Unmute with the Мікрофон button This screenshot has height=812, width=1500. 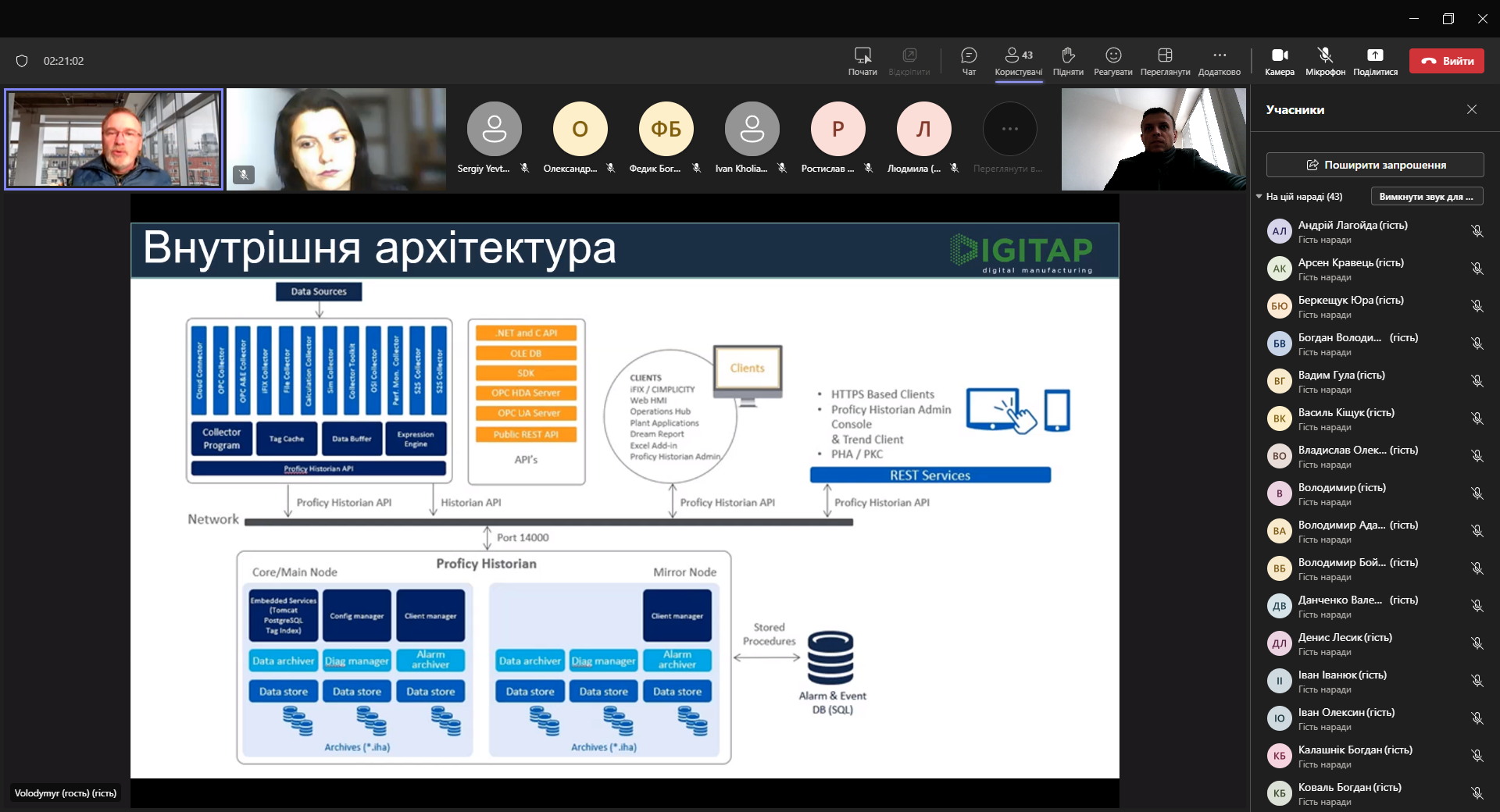point(1325,61)
